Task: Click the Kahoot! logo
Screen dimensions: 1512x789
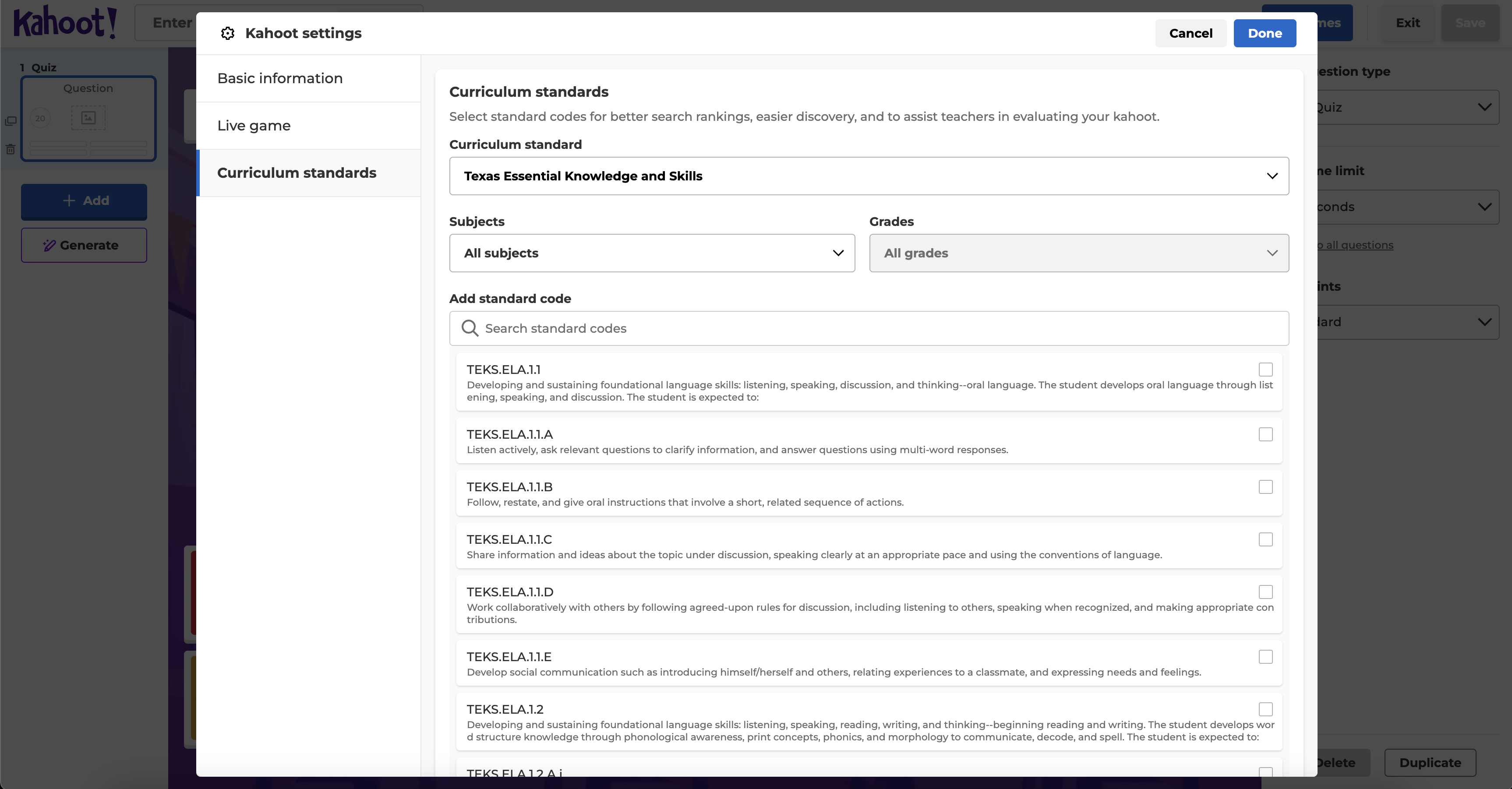Action: (65, 22)
